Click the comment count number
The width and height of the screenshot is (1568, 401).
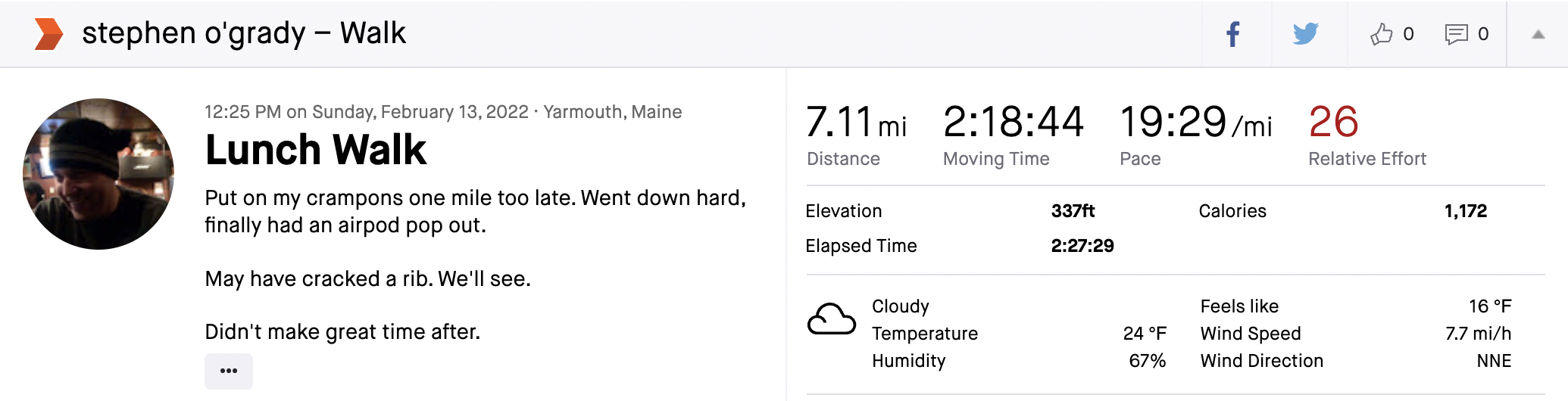pyautogui.click(x=1483, y=34)
